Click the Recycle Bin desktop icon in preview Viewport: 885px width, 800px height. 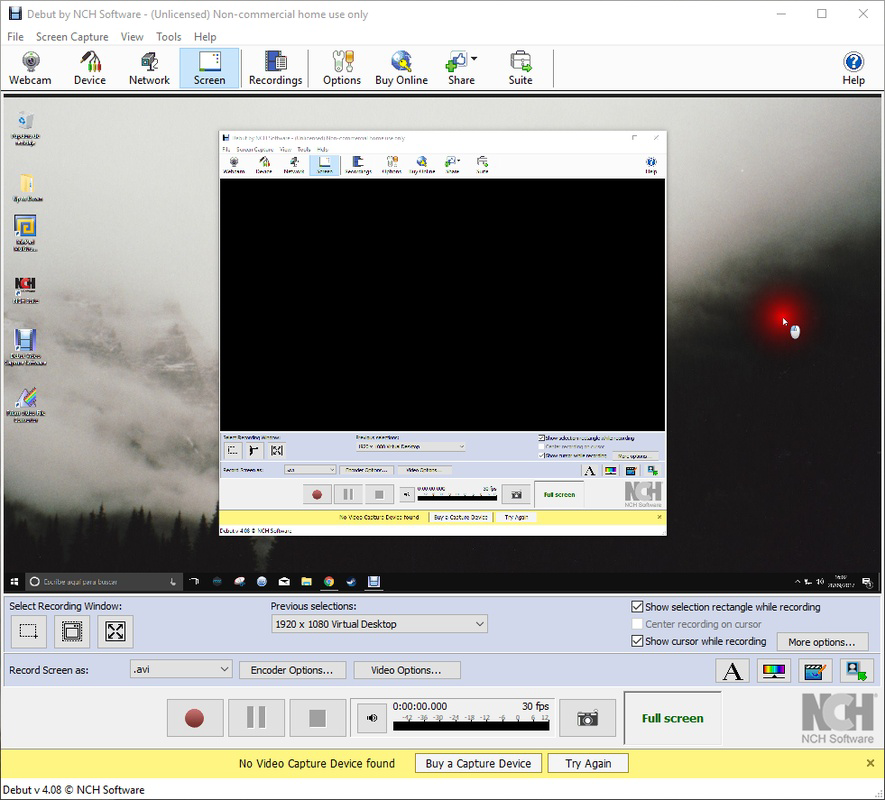point(25,128)
